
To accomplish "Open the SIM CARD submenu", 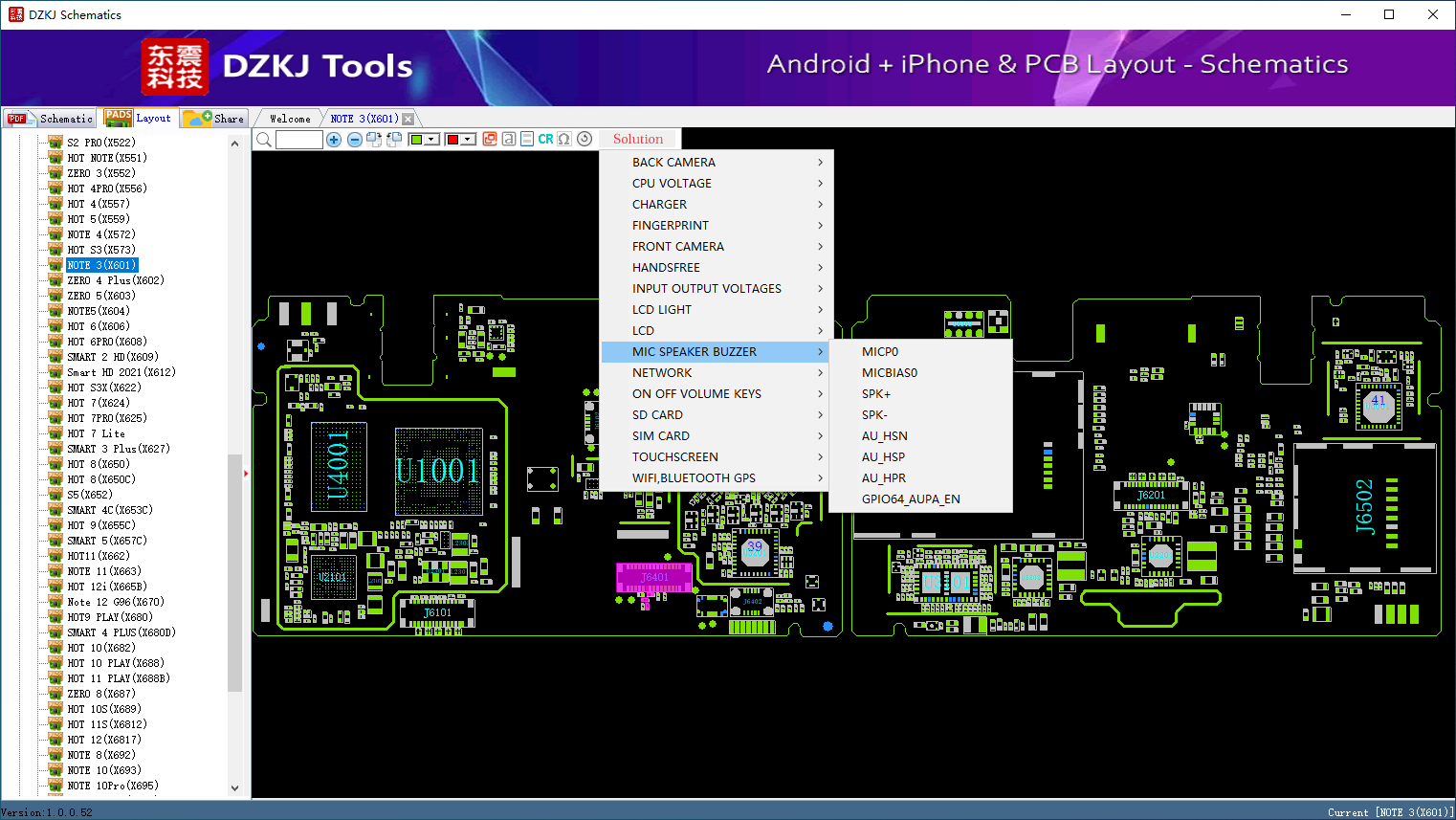I will click(x=717, y=436).
